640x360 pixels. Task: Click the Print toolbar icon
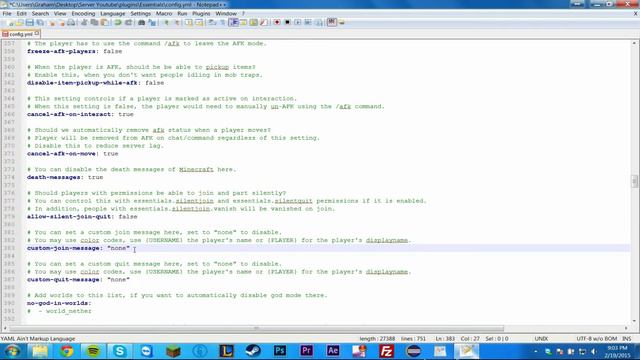tap(71, 22)
